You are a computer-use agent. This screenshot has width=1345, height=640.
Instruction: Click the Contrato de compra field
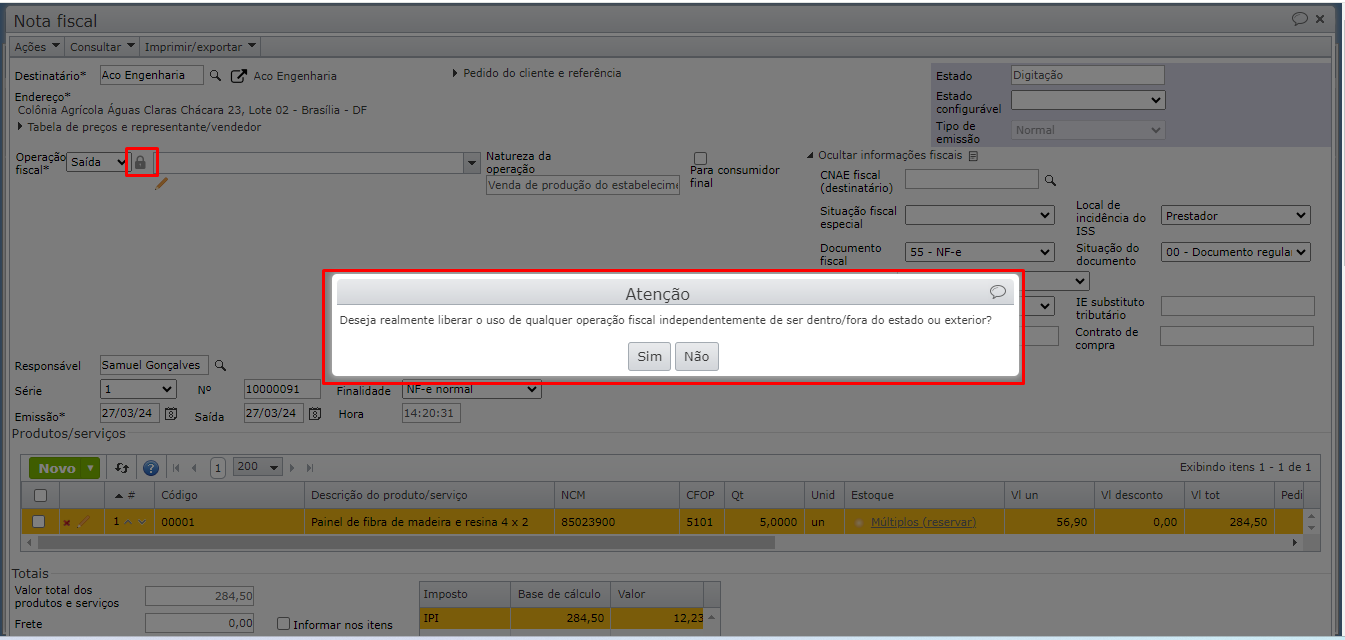(1237, 336)
